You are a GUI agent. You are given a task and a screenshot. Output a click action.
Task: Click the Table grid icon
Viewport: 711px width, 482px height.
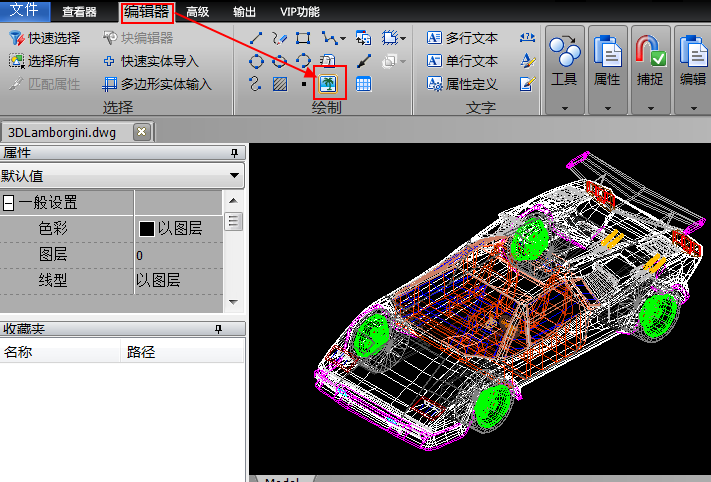click(x=364, y=84)
